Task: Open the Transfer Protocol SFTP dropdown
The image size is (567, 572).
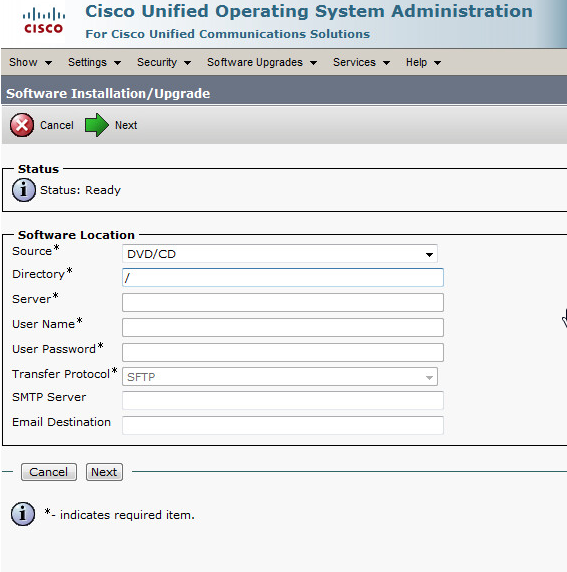Action: point(280,377)
